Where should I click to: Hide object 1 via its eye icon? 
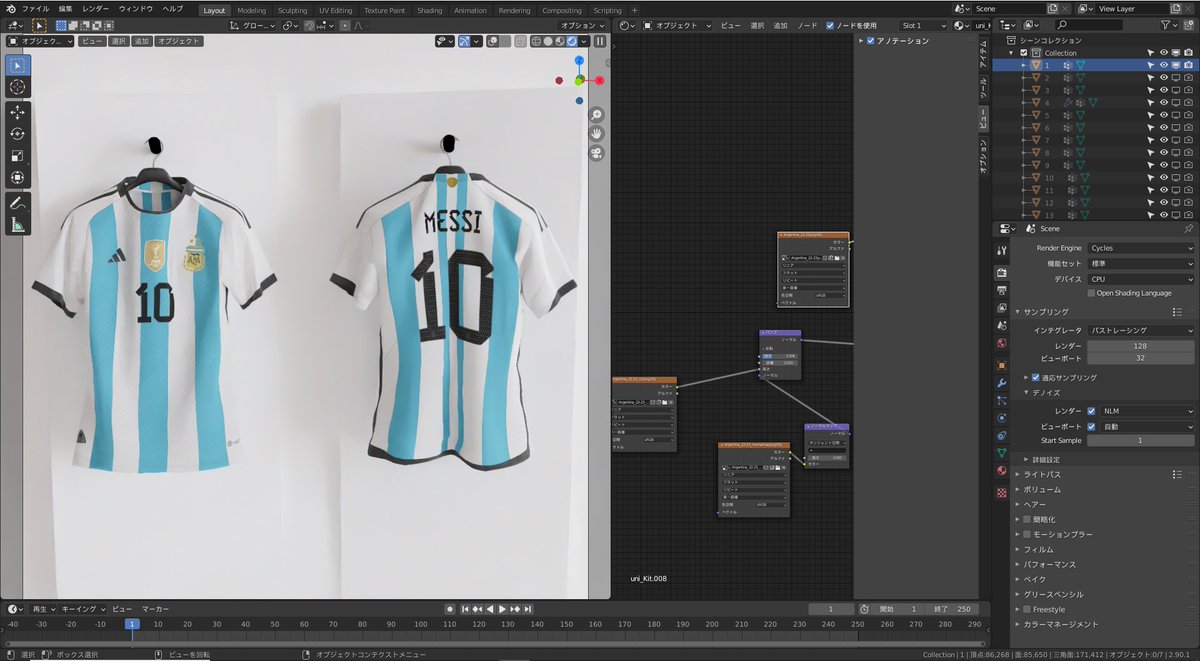[1164, 65]
